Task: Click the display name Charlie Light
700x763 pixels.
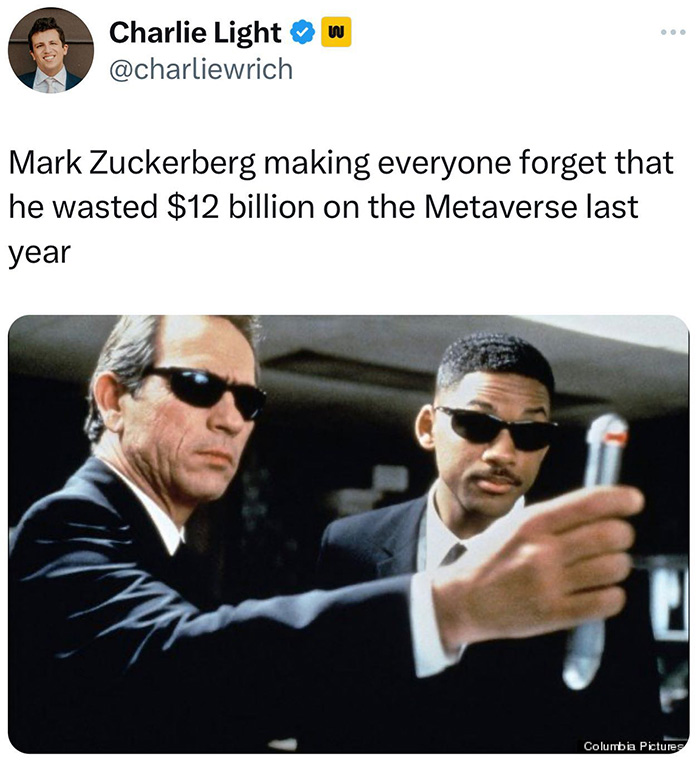Action: click(x=195, y=33)
